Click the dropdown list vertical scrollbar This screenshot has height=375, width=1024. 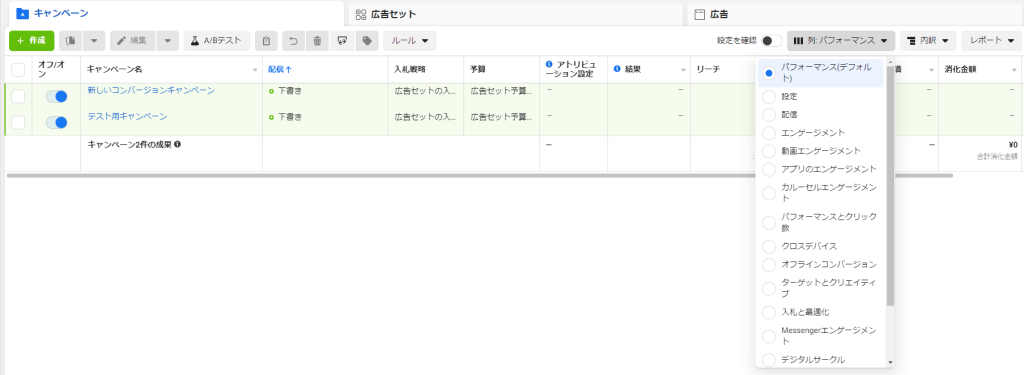click(890, 186)
